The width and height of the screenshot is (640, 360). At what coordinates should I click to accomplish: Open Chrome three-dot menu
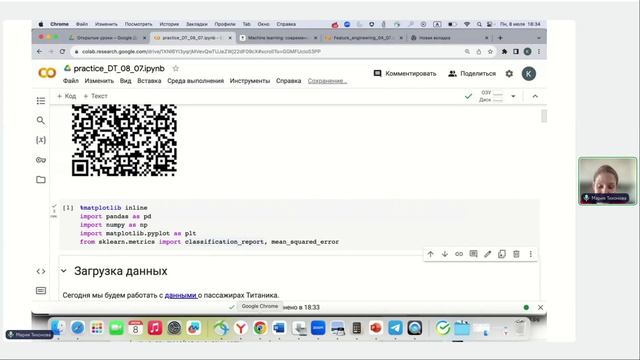point(539,51)
